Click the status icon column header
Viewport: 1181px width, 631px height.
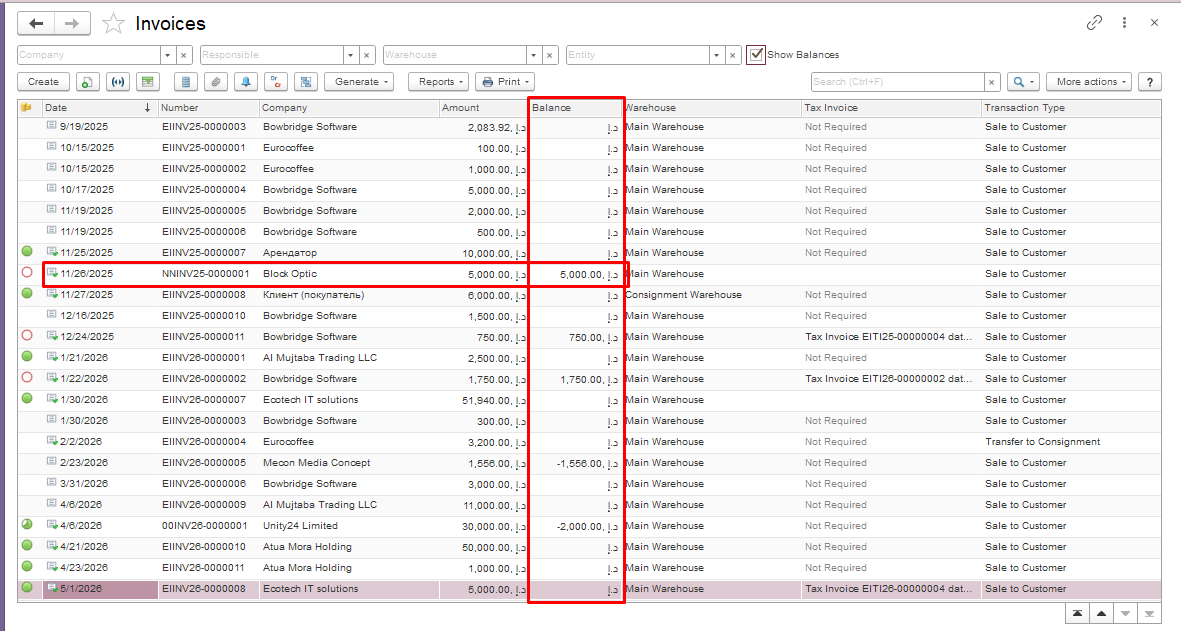tap(28, 108)
